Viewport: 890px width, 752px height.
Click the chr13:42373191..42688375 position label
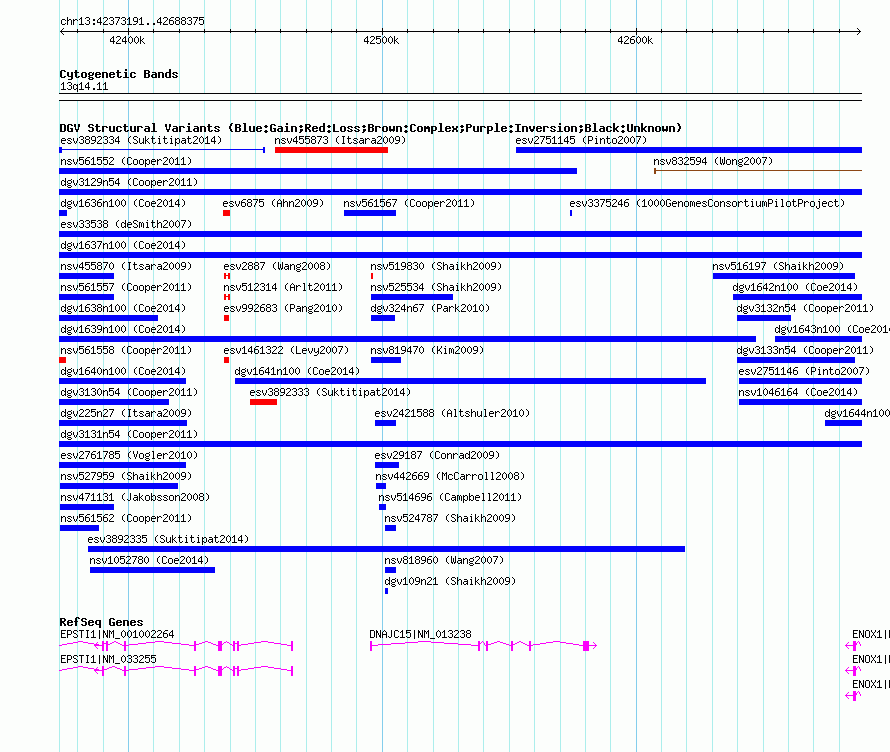(132, 21)
